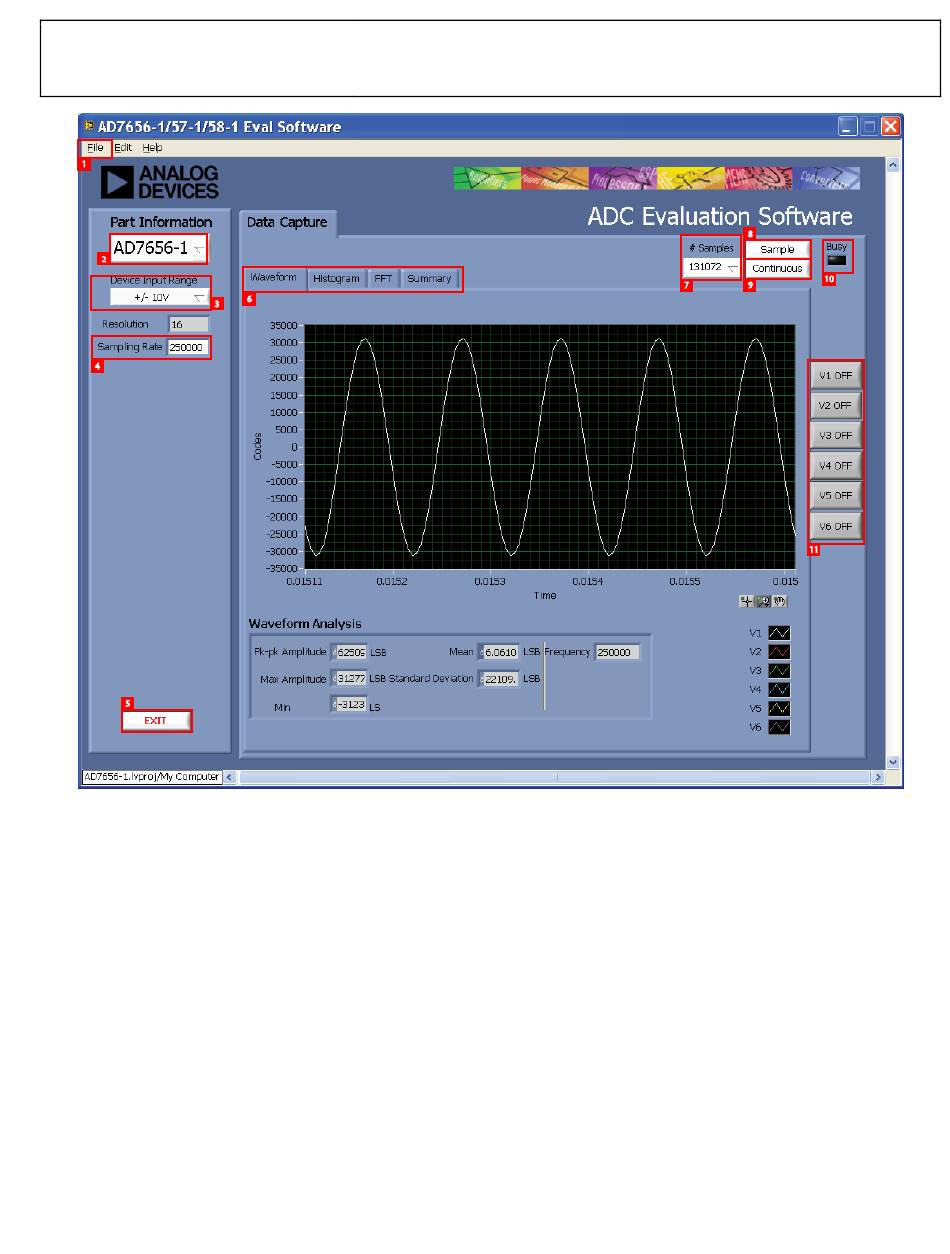
Task: Close the Eval Software window
Action: (890, 127)
